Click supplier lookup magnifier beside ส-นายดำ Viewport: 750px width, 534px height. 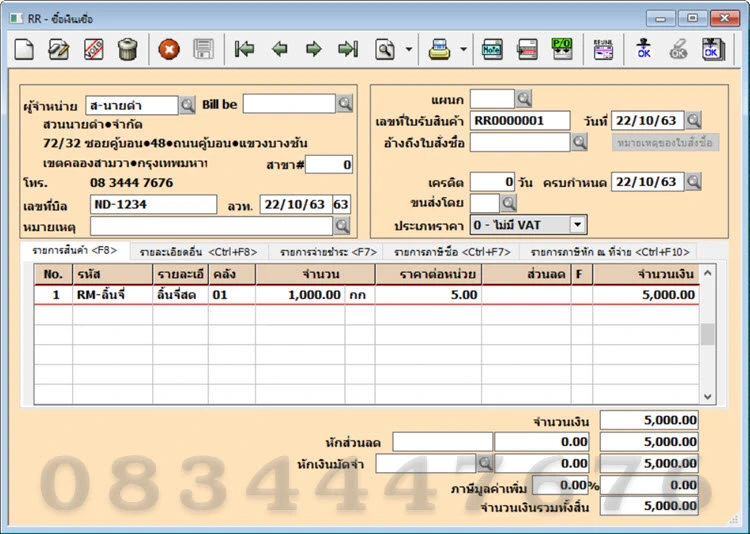coord(187,105)
